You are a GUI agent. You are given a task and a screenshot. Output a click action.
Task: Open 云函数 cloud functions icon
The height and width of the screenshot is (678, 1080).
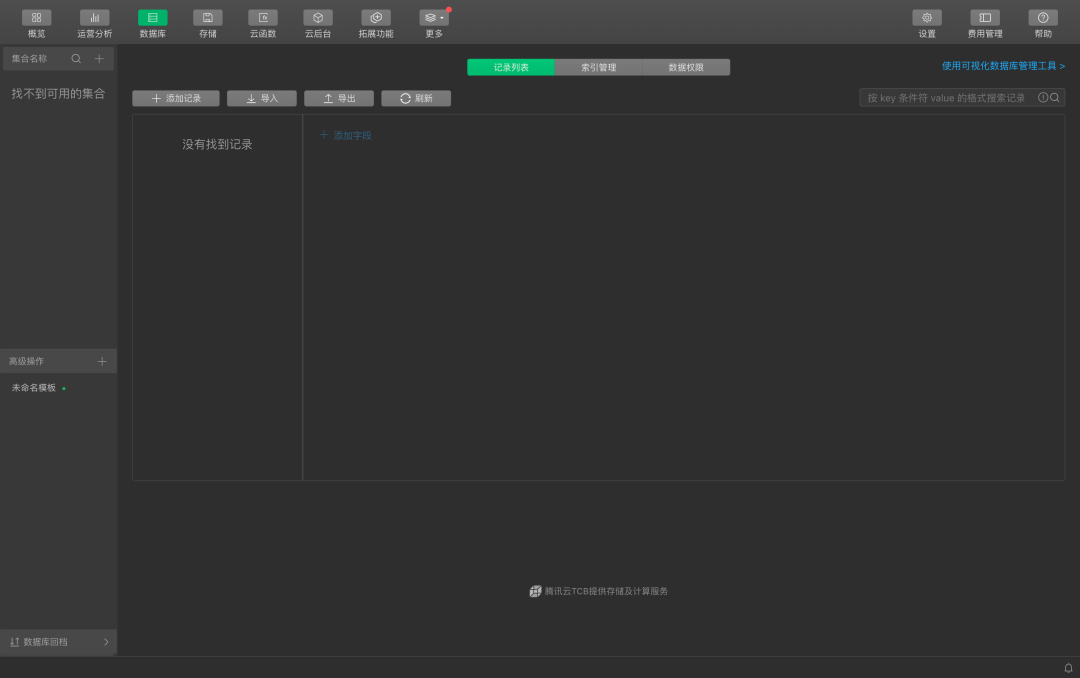(263, 18)
